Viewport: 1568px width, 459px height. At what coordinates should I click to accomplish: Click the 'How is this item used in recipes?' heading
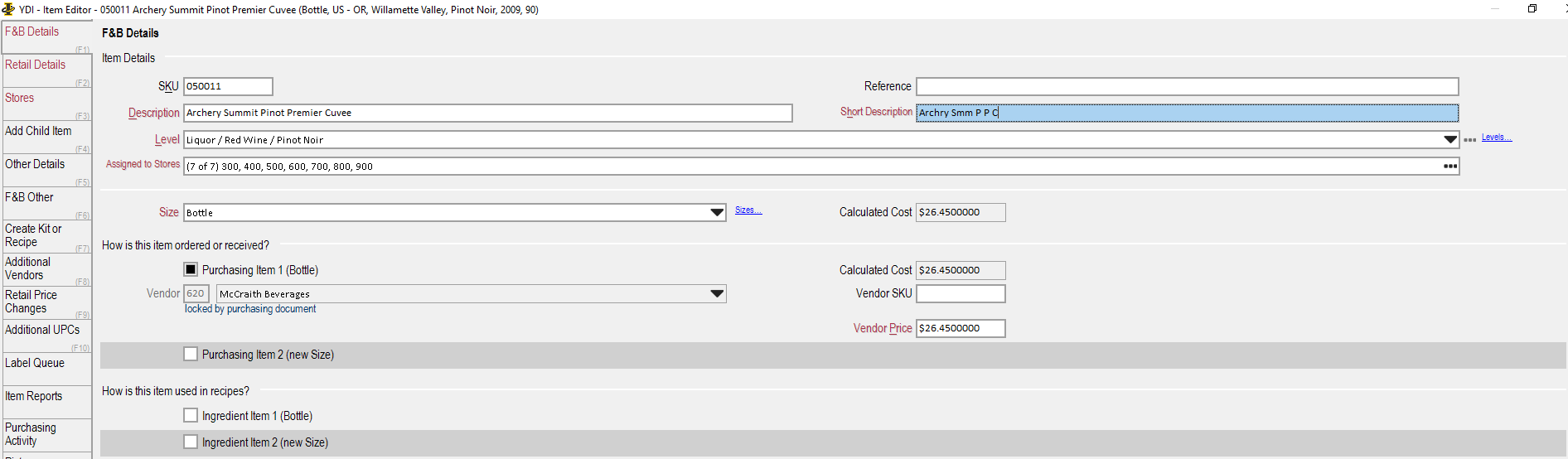(176, 391)
